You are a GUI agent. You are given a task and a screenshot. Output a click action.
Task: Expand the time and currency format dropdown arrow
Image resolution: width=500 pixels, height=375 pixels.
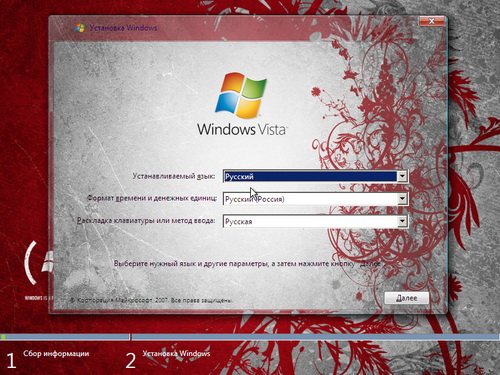coord(402,199)
